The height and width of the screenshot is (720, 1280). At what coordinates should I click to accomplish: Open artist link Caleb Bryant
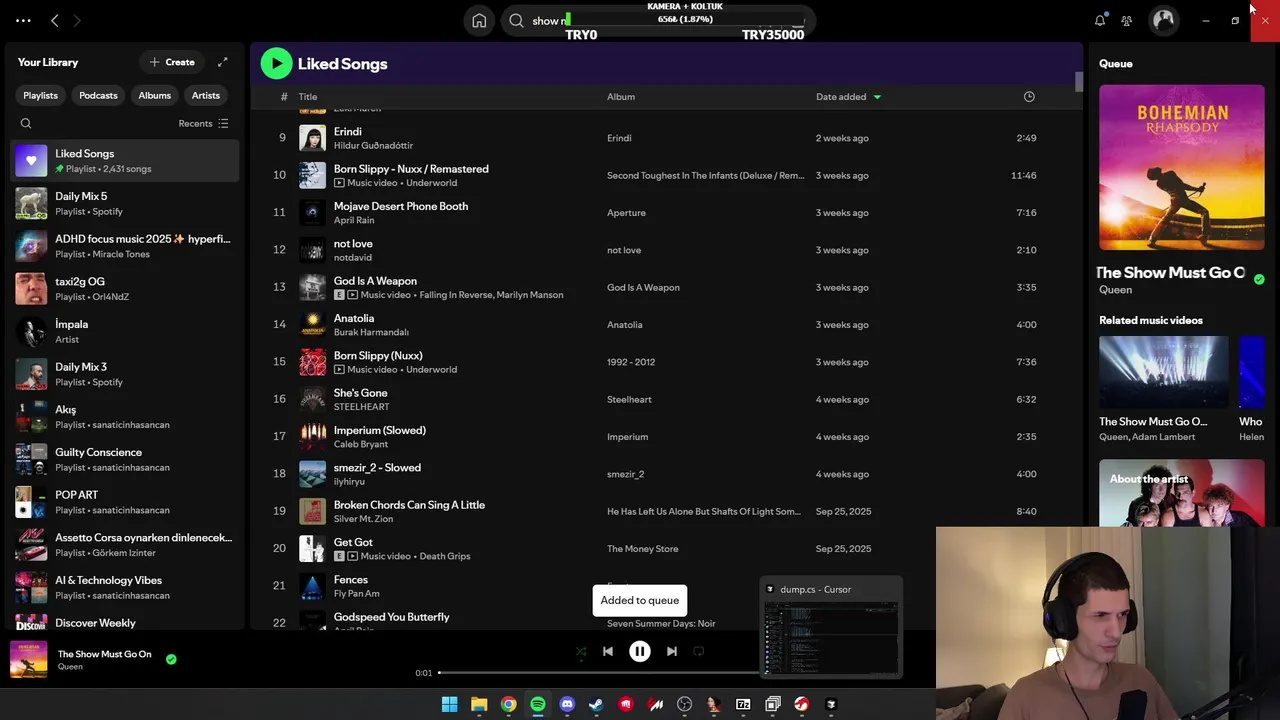(x=360, y=444)
